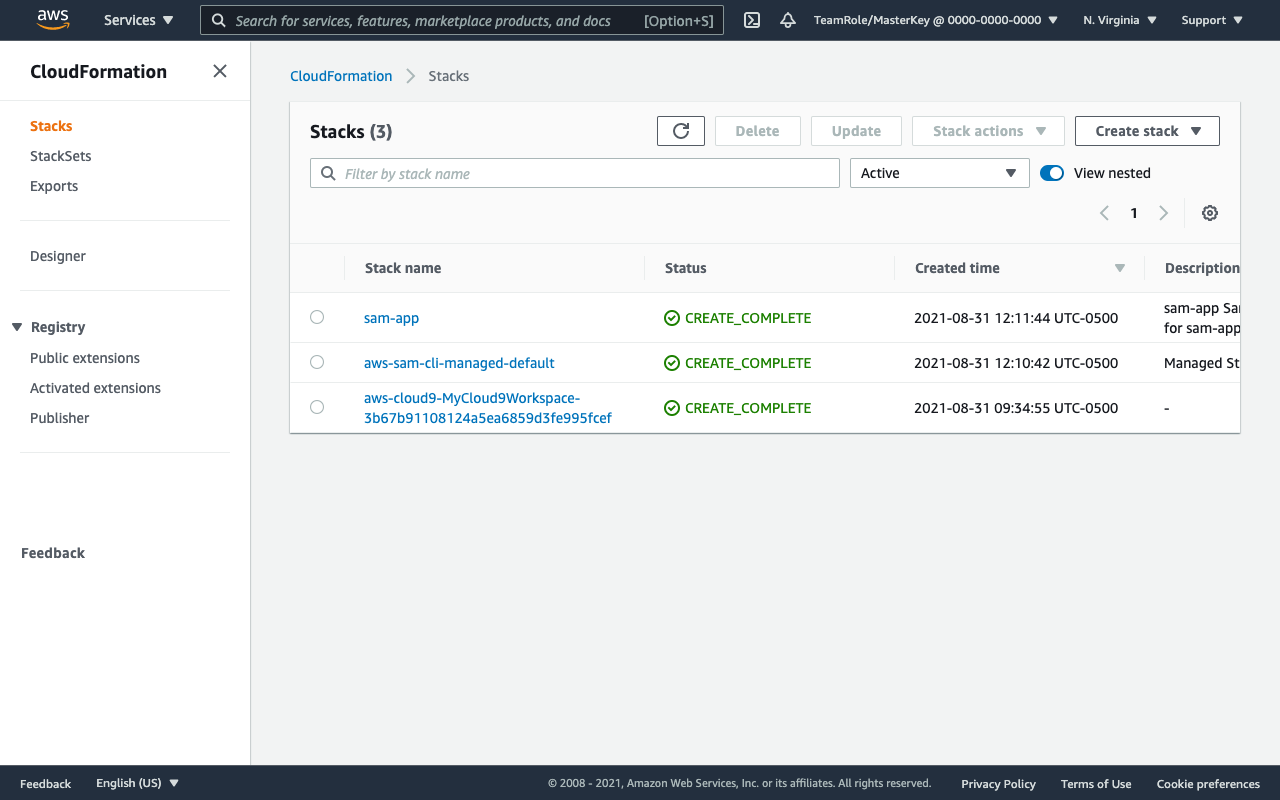The image size is (1280, 800).
Task: Click the AWS logo home icon
Action: click(53, 19)
